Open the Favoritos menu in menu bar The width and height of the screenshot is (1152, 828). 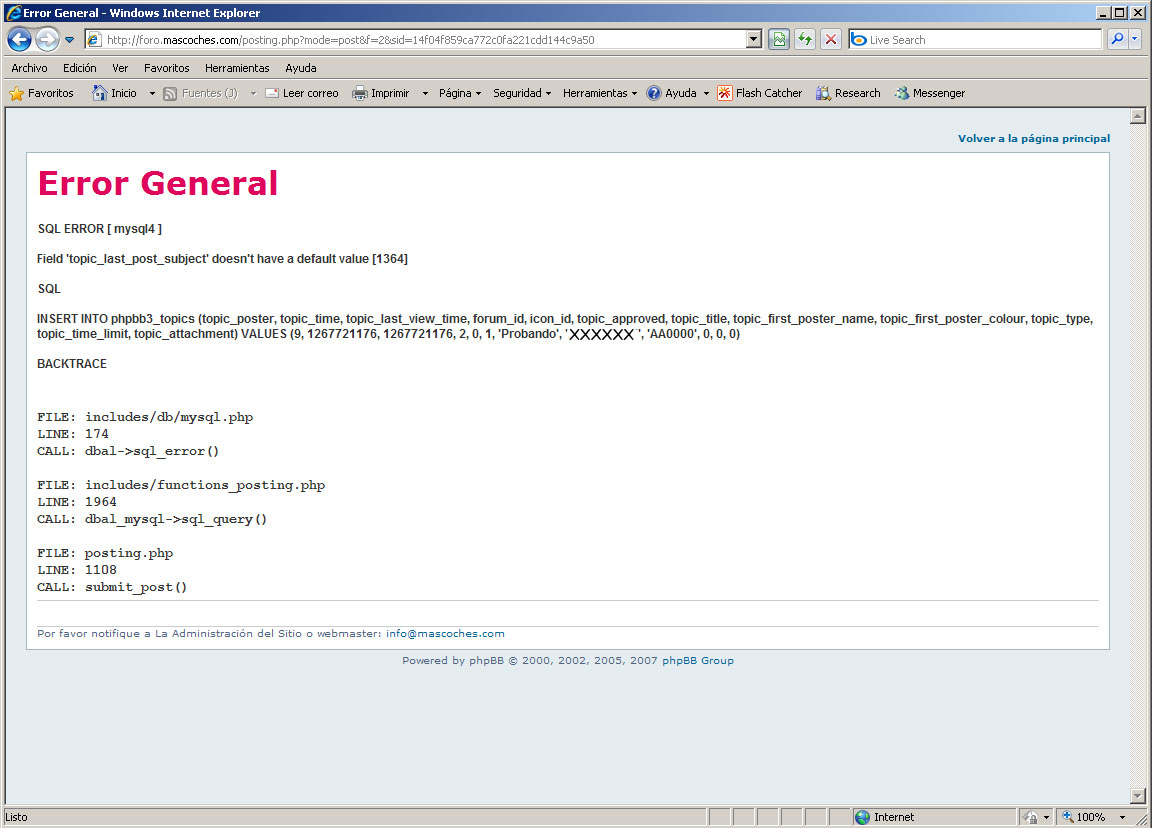pyautogui.click(x=167, y=68)
